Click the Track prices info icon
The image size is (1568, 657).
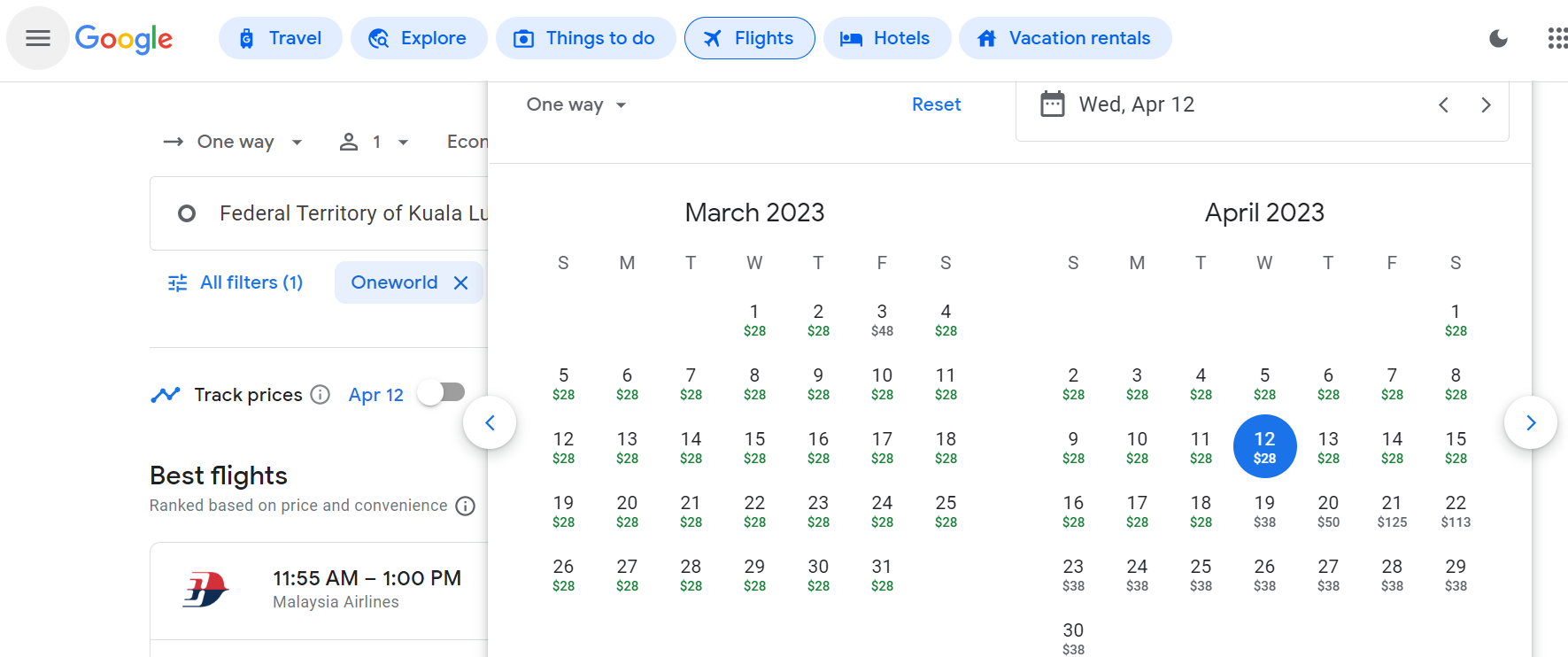click(x=320, y=395)
